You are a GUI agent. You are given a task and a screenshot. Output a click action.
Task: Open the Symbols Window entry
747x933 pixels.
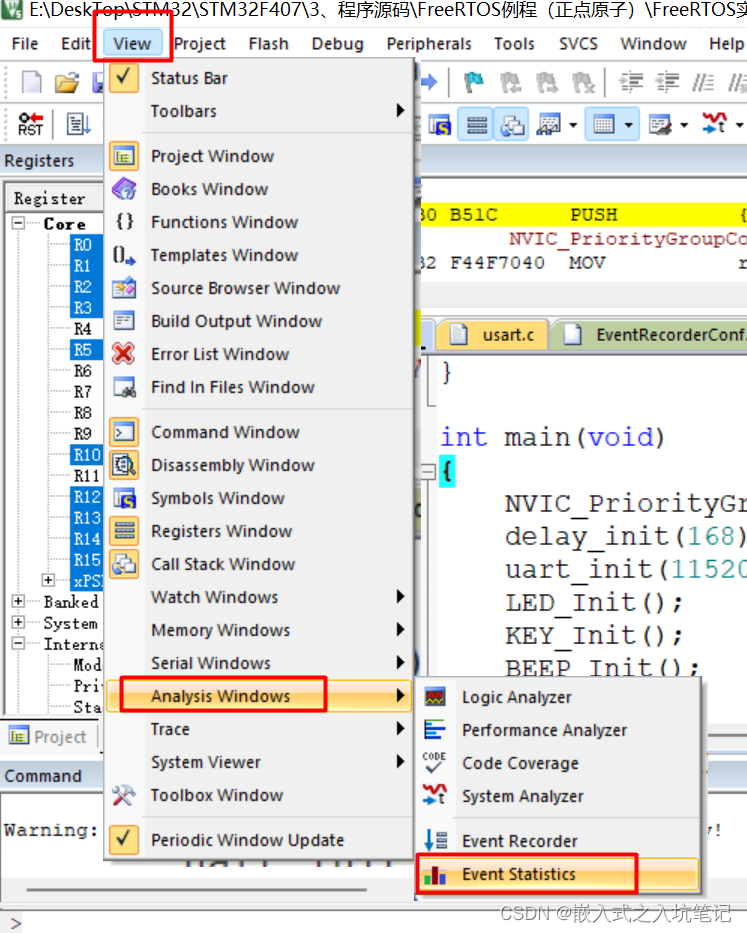click(x=259, y=499)
